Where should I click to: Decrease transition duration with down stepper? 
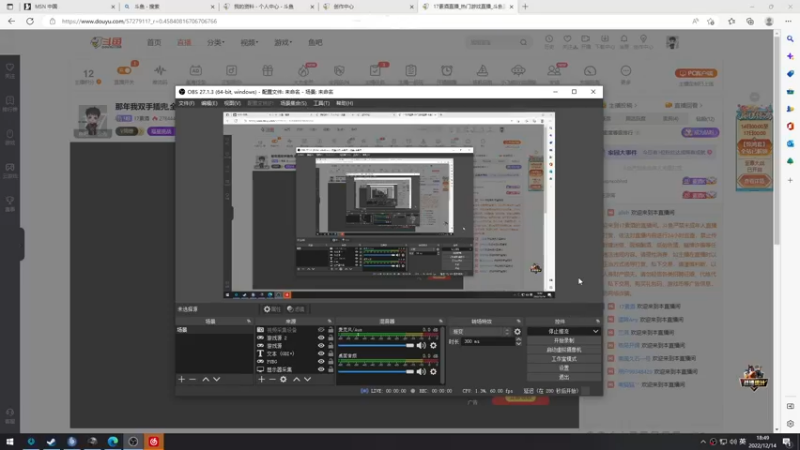pyautogui.click(x=518, y=343)
